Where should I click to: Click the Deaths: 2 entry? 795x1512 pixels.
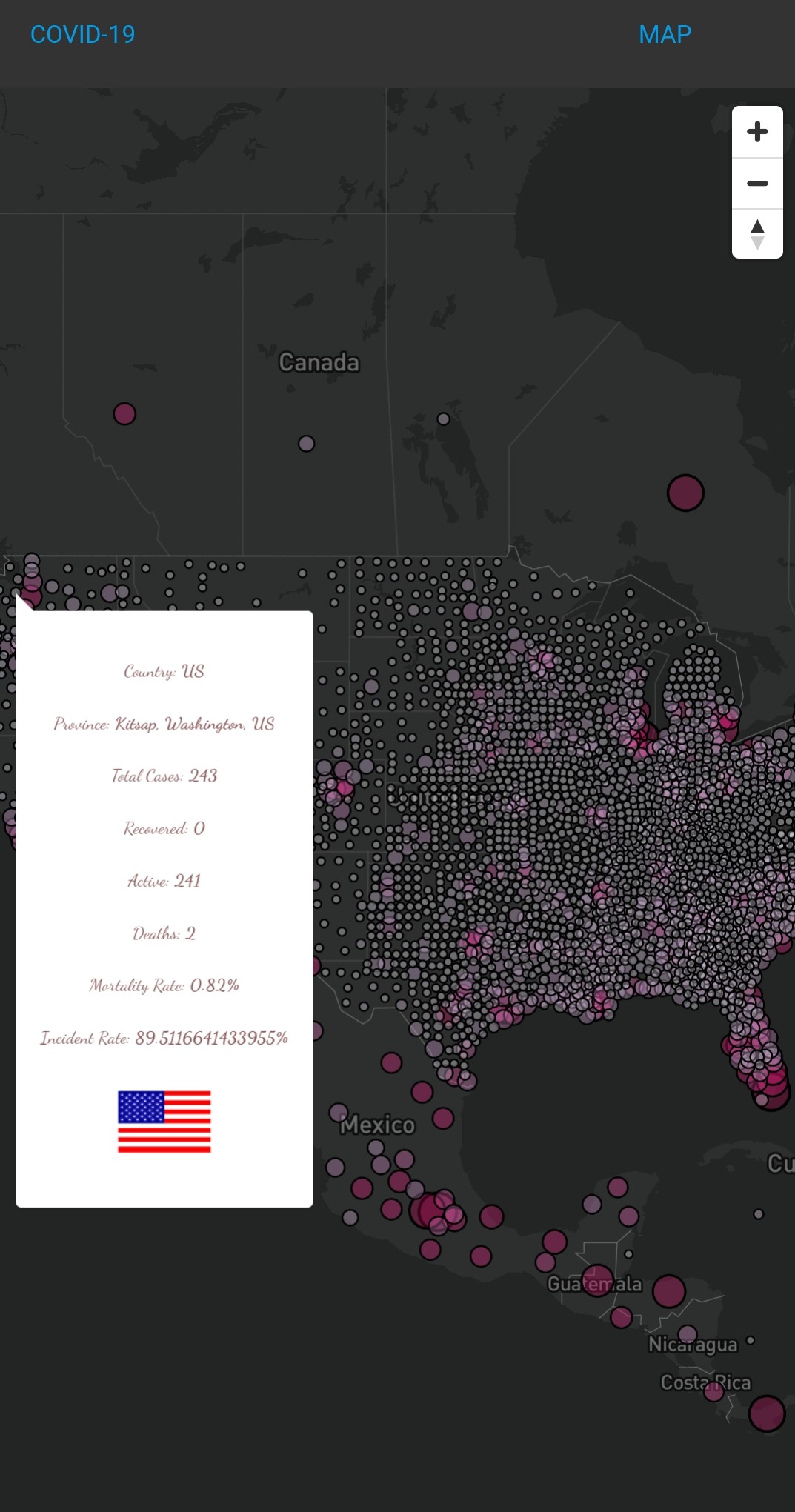(x=164, y=933)
